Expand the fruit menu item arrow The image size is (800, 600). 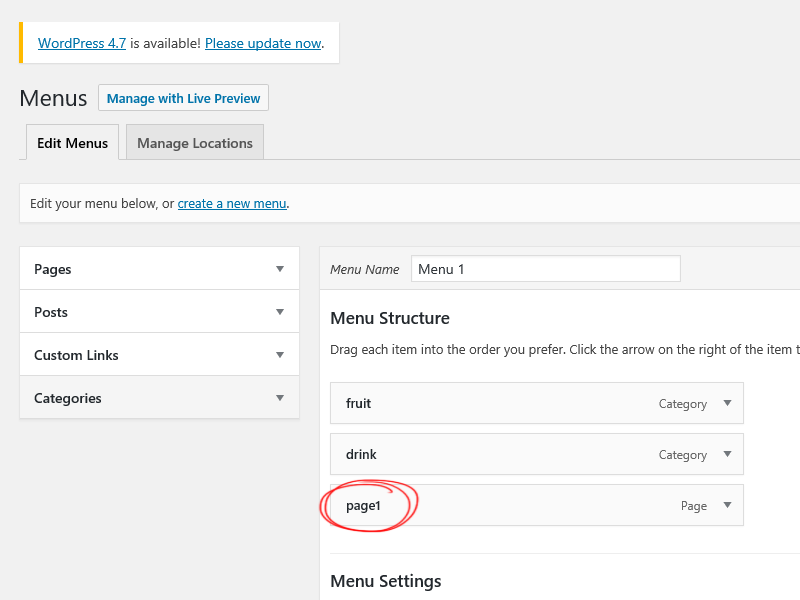(728, 403)
